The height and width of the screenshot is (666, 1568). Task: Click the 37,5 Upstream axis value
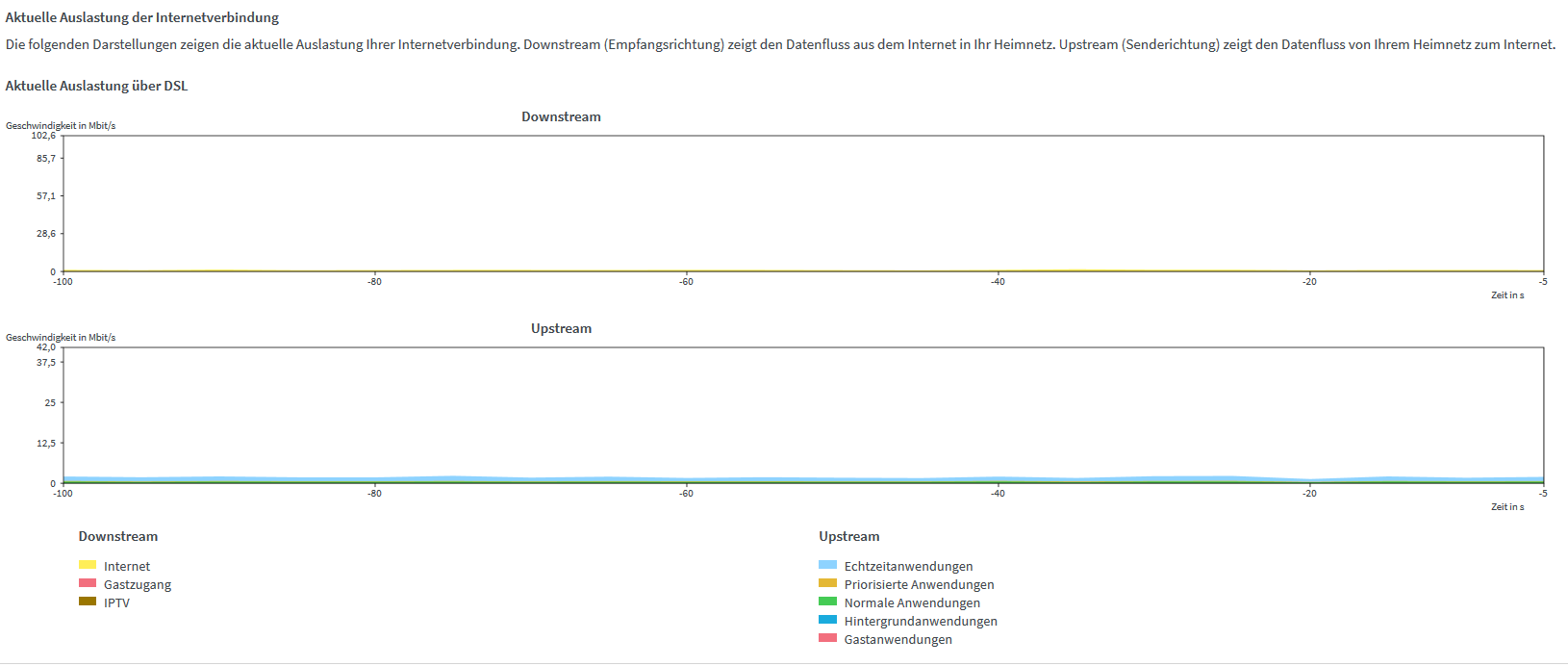[x=46, y=363]
